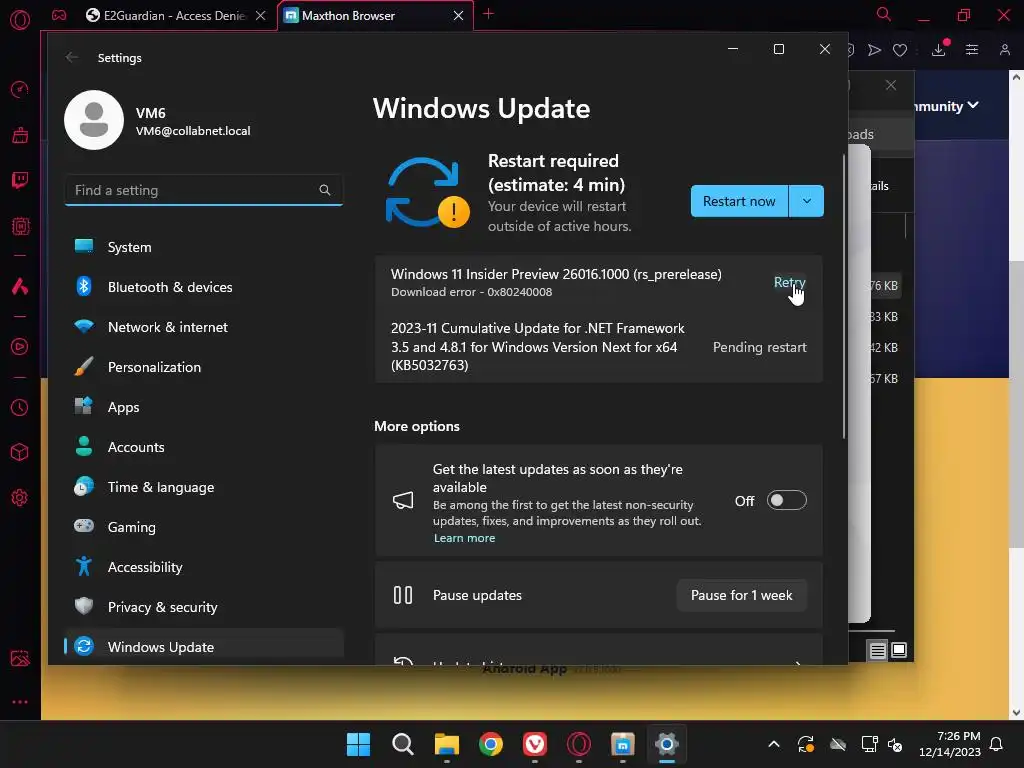Click Pause for 1 week button
The width and height of the screenshot is (1024, 768).
coord(741,595)
